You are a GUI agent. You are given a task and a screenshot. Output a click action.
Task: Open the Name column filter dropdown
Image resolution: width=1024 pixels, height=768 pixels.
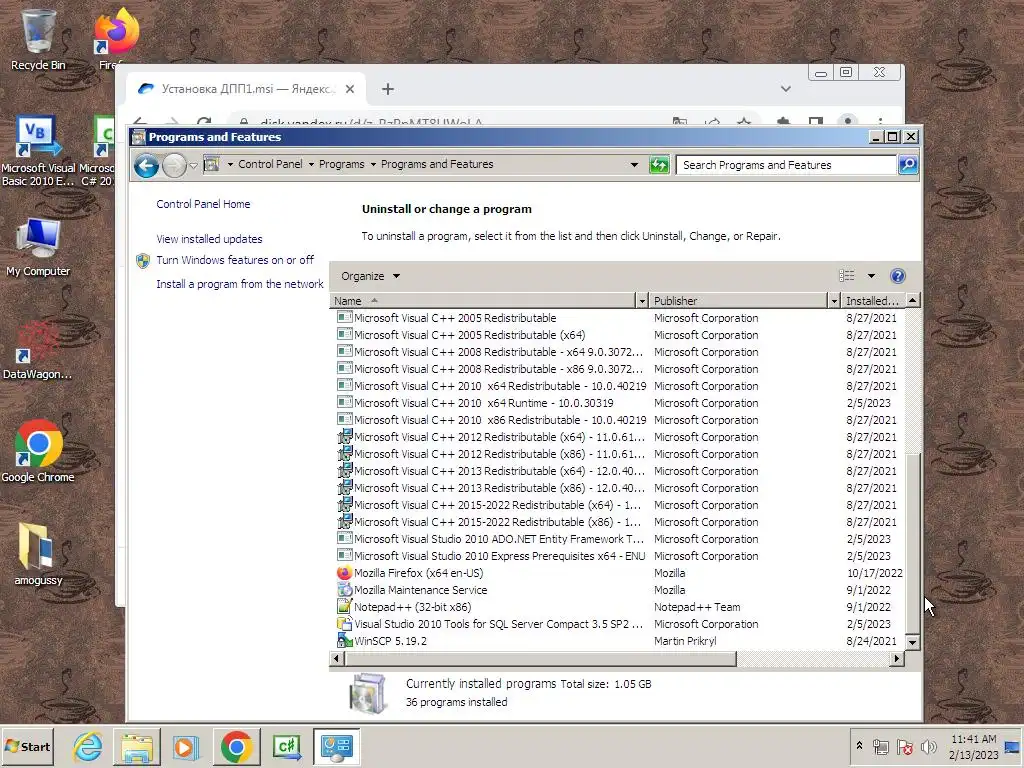(642, 300)
